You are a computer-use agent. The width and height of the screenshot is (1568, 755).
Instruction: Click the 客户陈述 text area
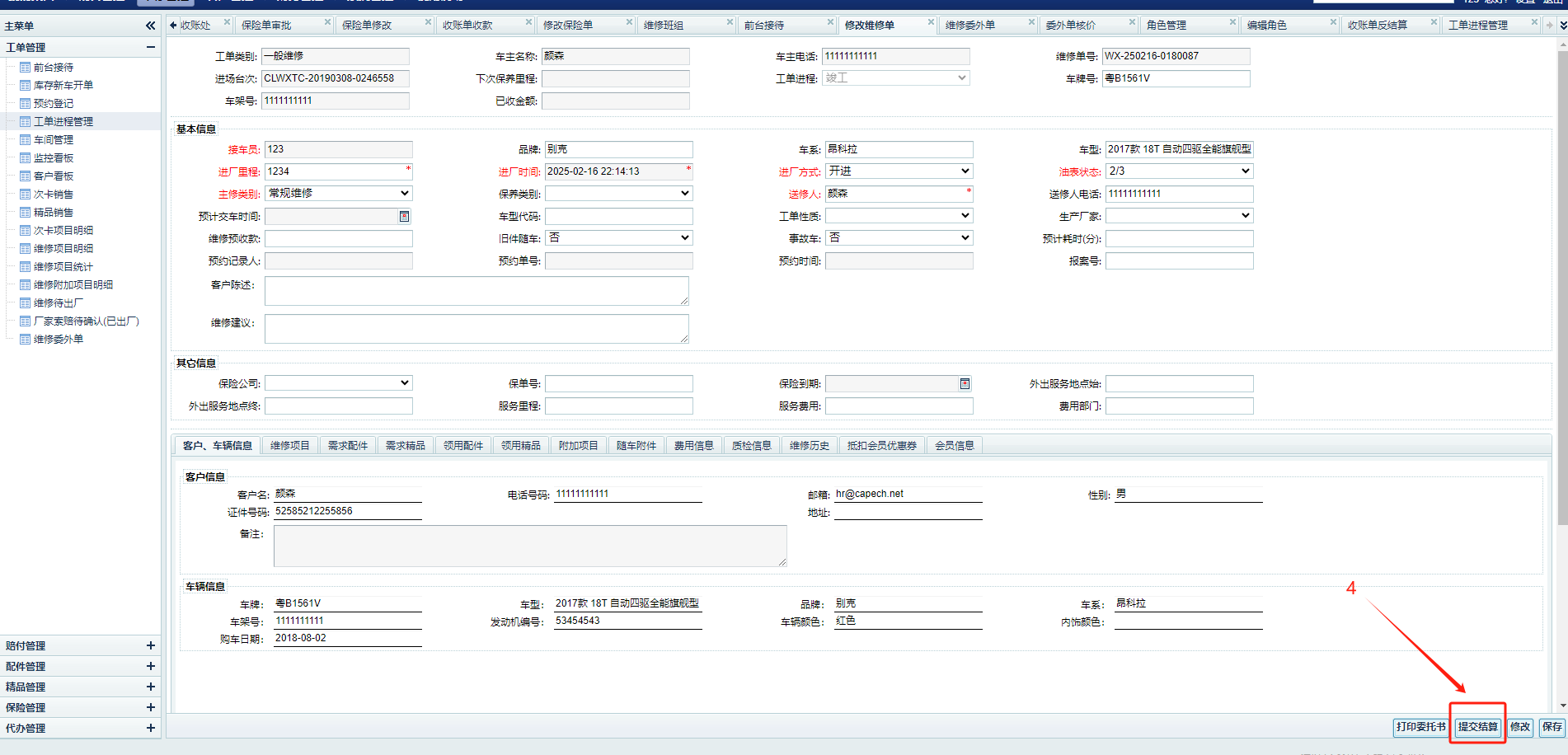pos(476,291)
